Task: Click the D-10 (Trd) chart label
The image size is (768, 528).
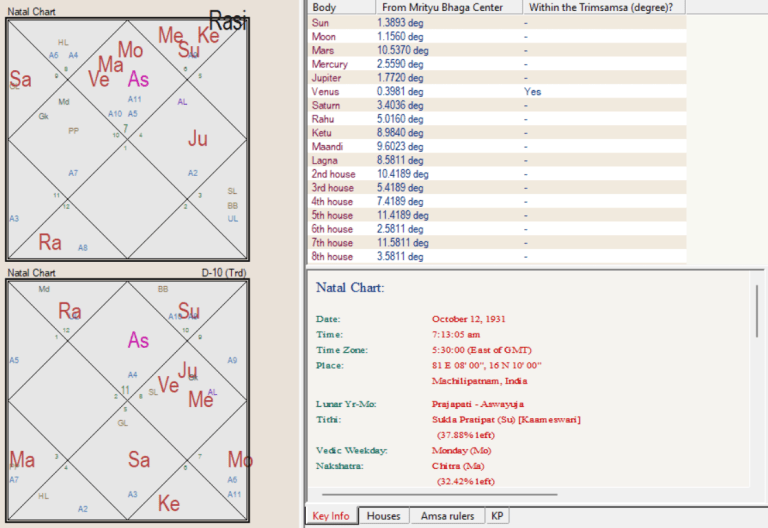Action: [224, 272]
